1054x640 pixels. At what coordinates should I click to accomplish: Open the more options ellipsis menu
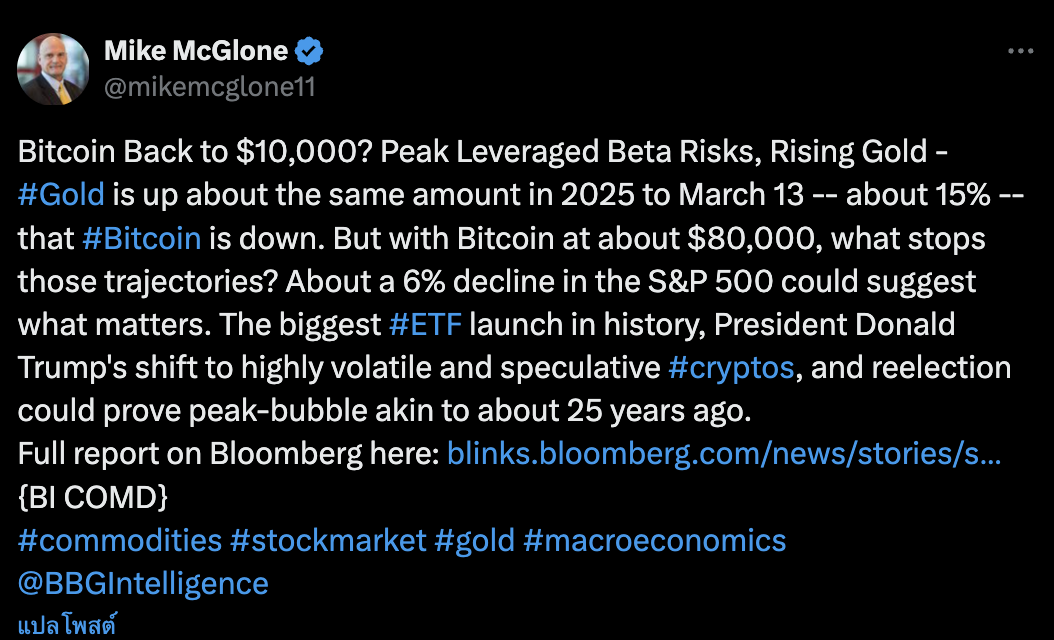click(1019, 52)
